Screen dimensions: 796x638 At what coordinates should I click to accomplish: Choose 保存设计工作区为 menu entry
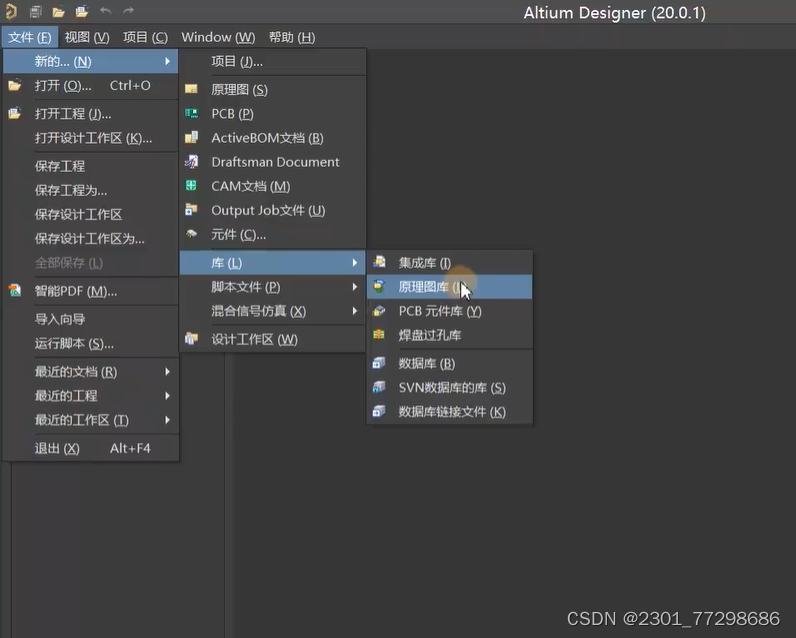pos(91,239)
